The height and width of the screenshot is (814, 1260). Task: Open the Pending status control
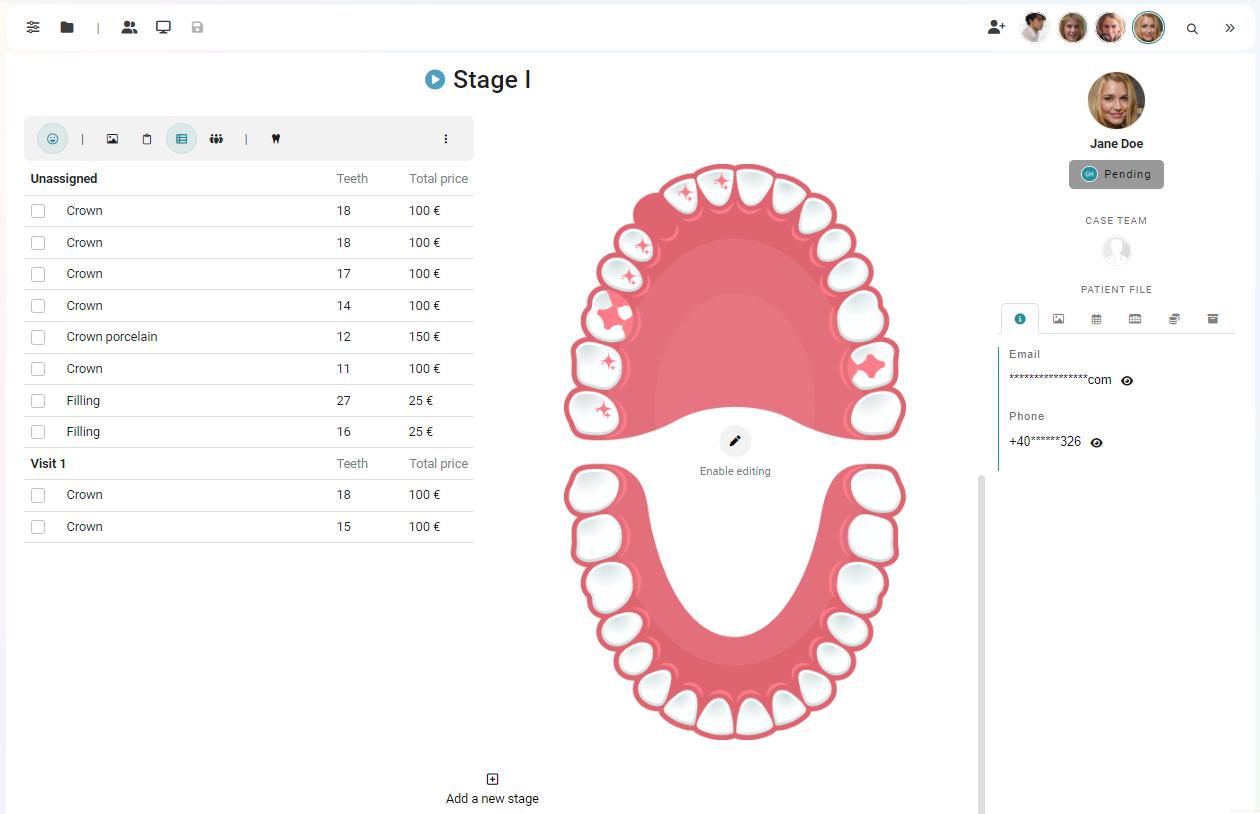pos(1116,174)
